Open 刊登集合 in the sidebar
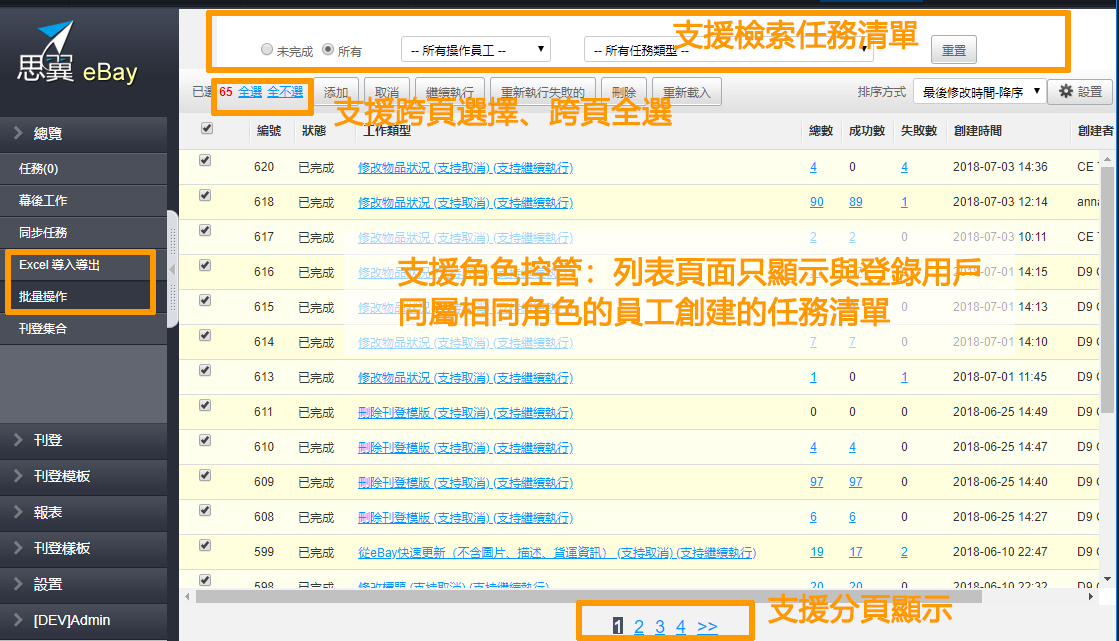 tap(83, 328)
